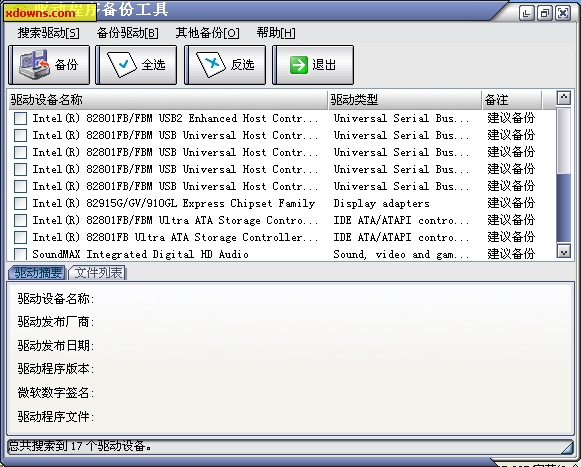
Task: Tick the 82915G/GV/910GL Express Chipset checkbox
Action: [x=20, y=203]
